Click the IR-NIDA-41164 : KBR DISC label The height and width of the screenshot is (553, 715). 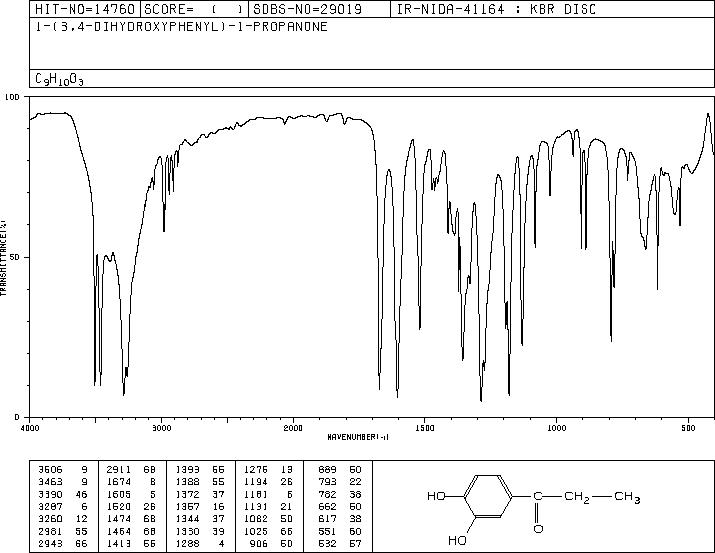coord(496,9)
